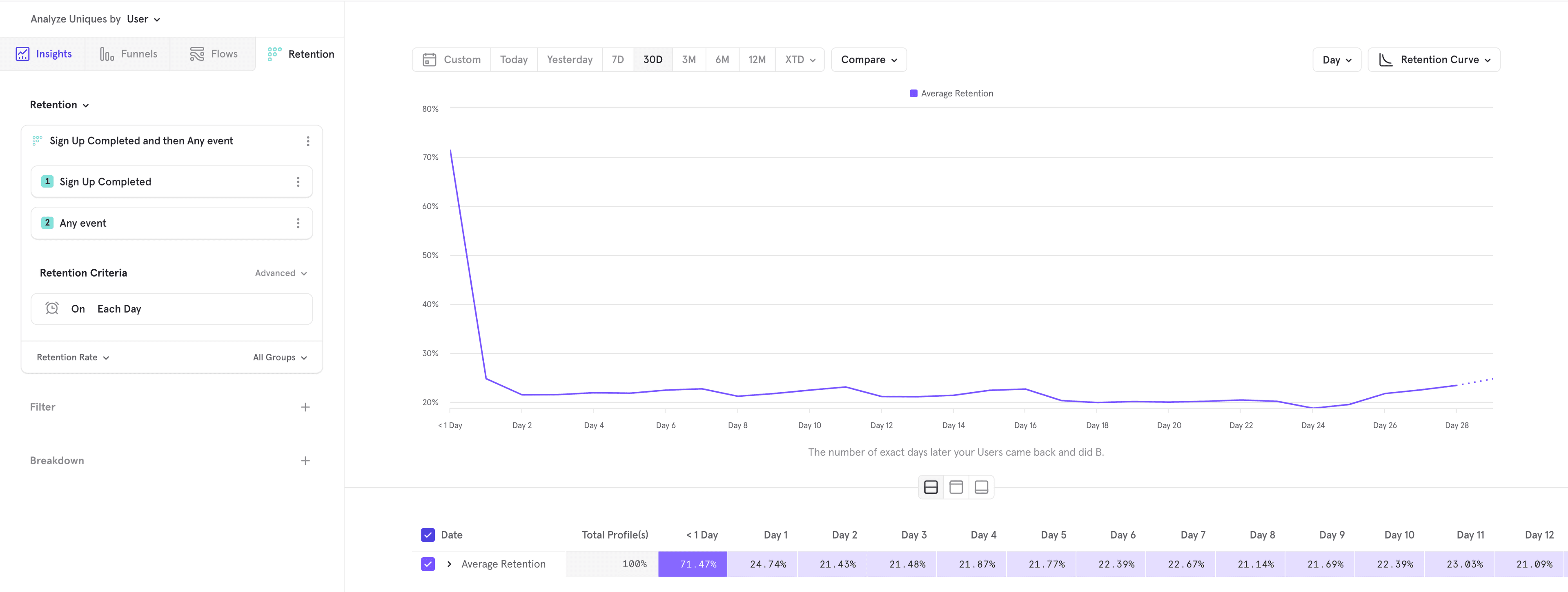Select the split chart-and-table layout icon
Image resolution: width=1568 pixels, height=592 pixels.
[x=930, y=487]
